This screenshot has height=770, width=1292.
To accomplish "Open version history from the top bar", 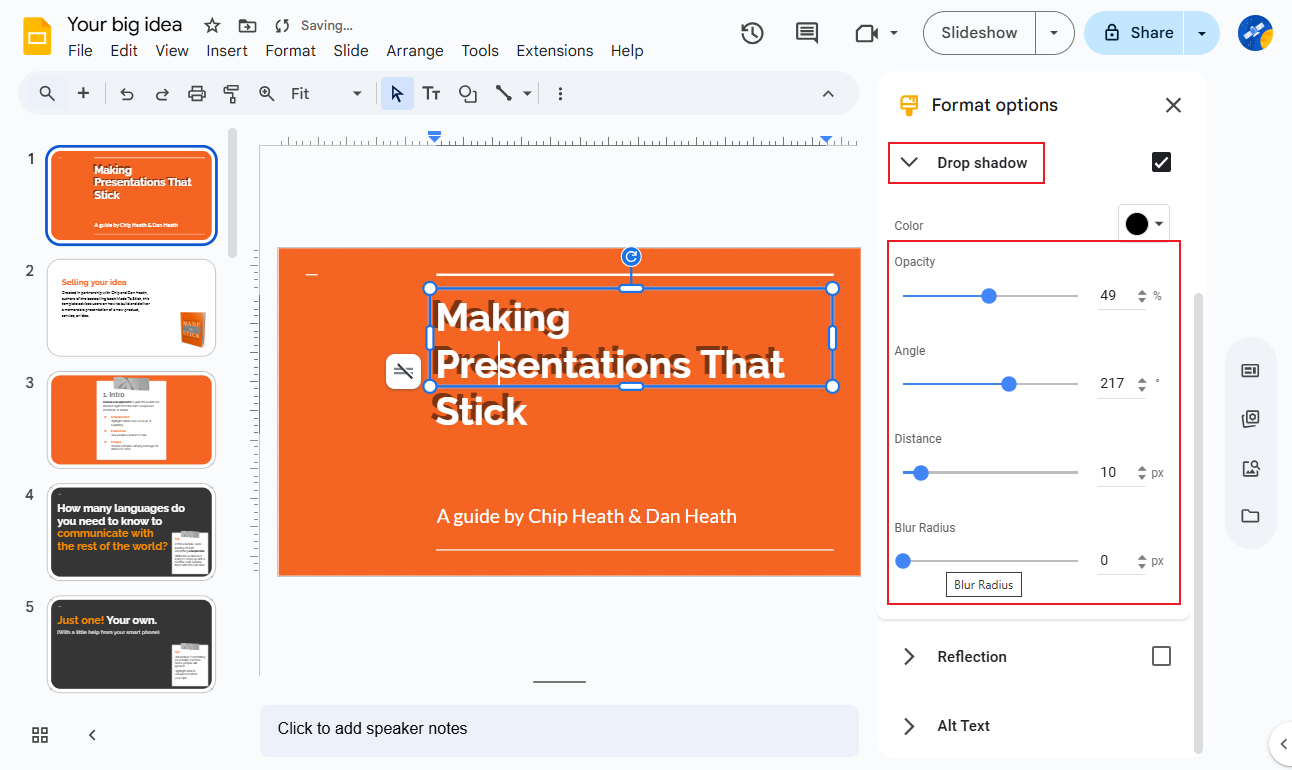I will 752,32.
